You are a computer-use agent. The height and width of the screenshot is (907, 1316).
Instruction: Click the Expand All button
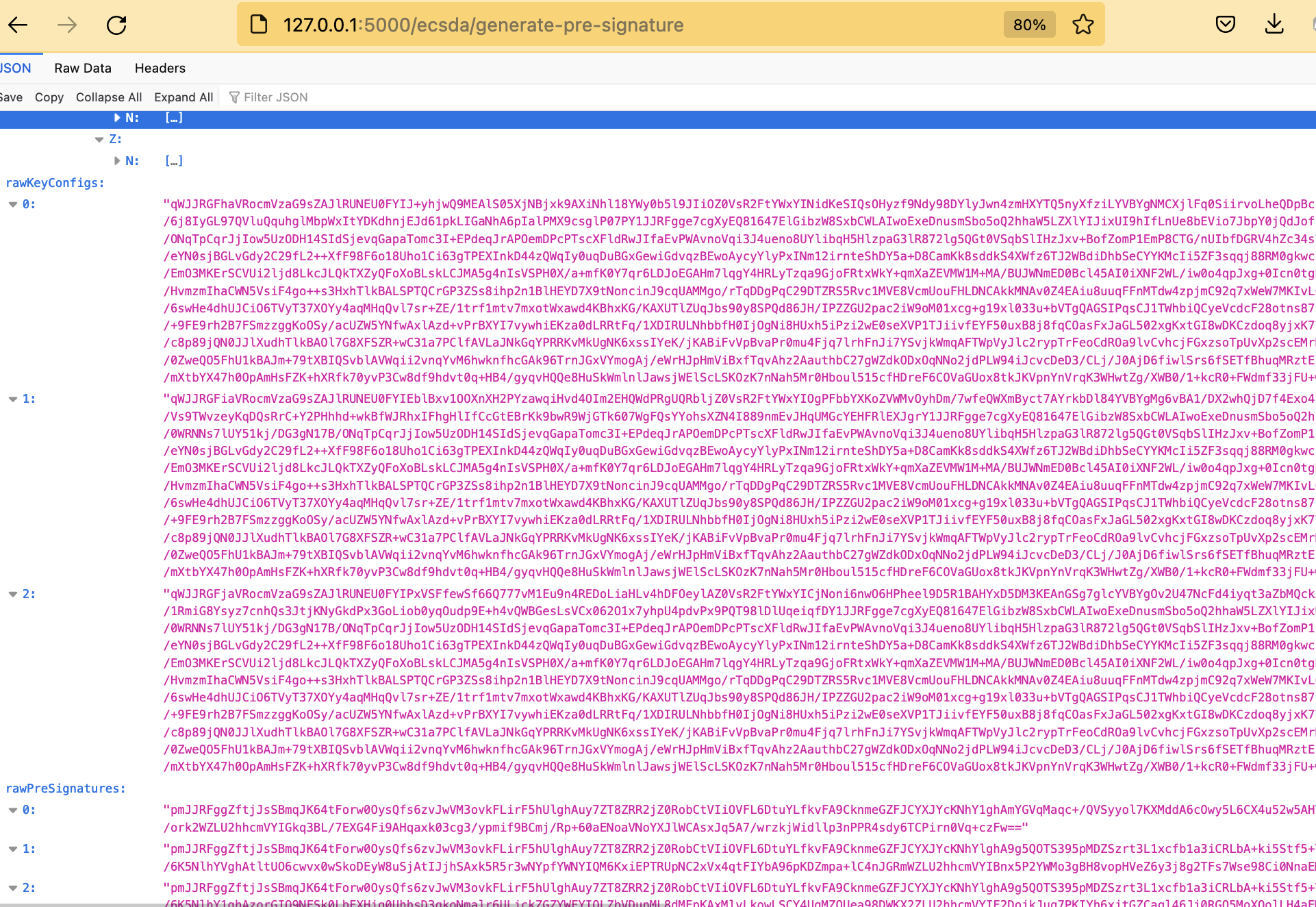(x=184, y=97)
